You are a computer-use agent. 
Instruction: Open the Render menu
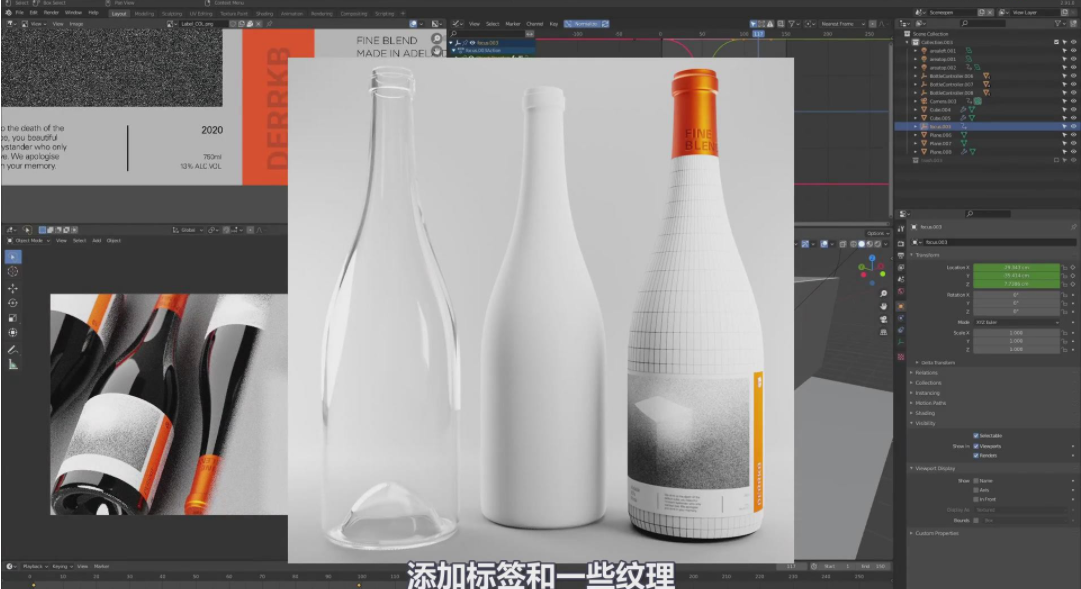coord(51,12)
